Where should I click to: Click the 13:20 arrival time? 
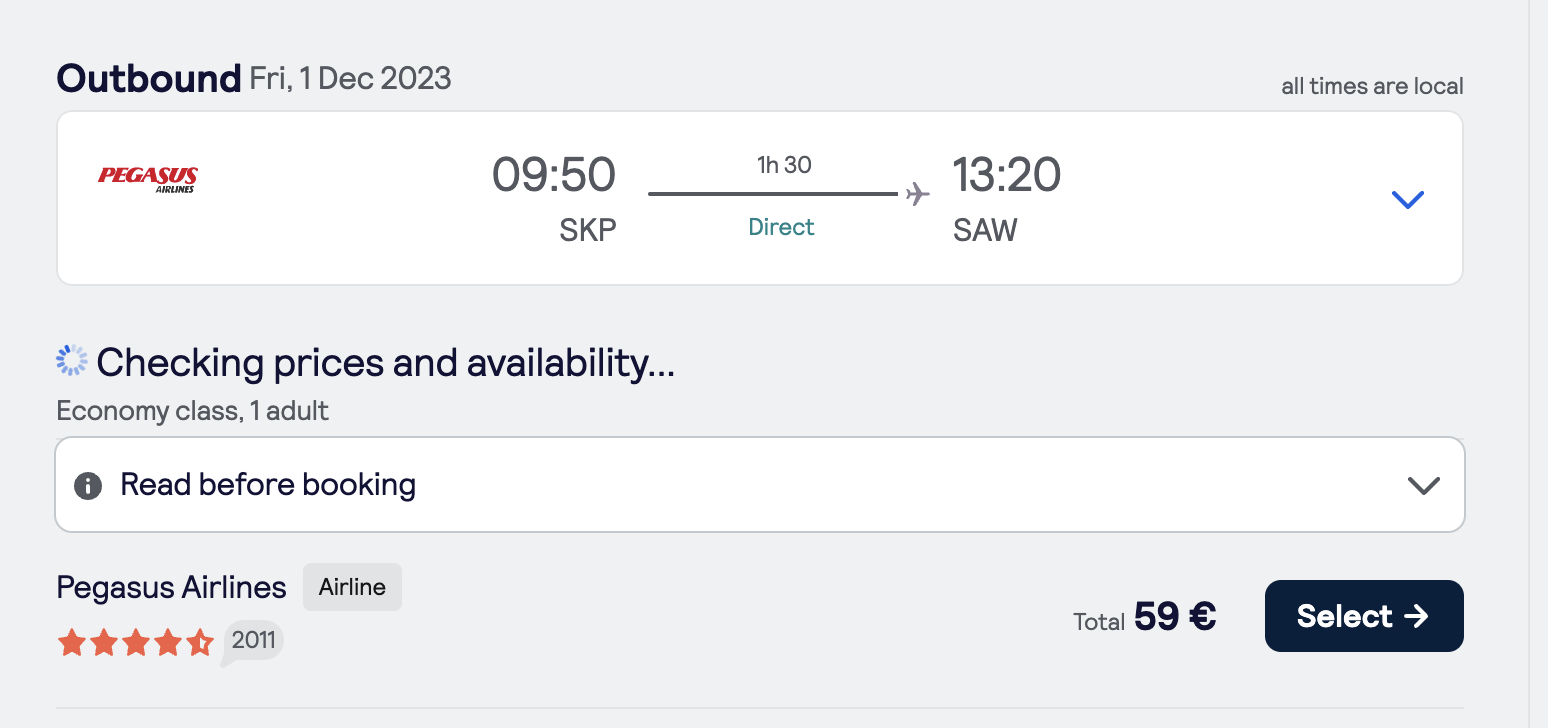point(1006,175)
